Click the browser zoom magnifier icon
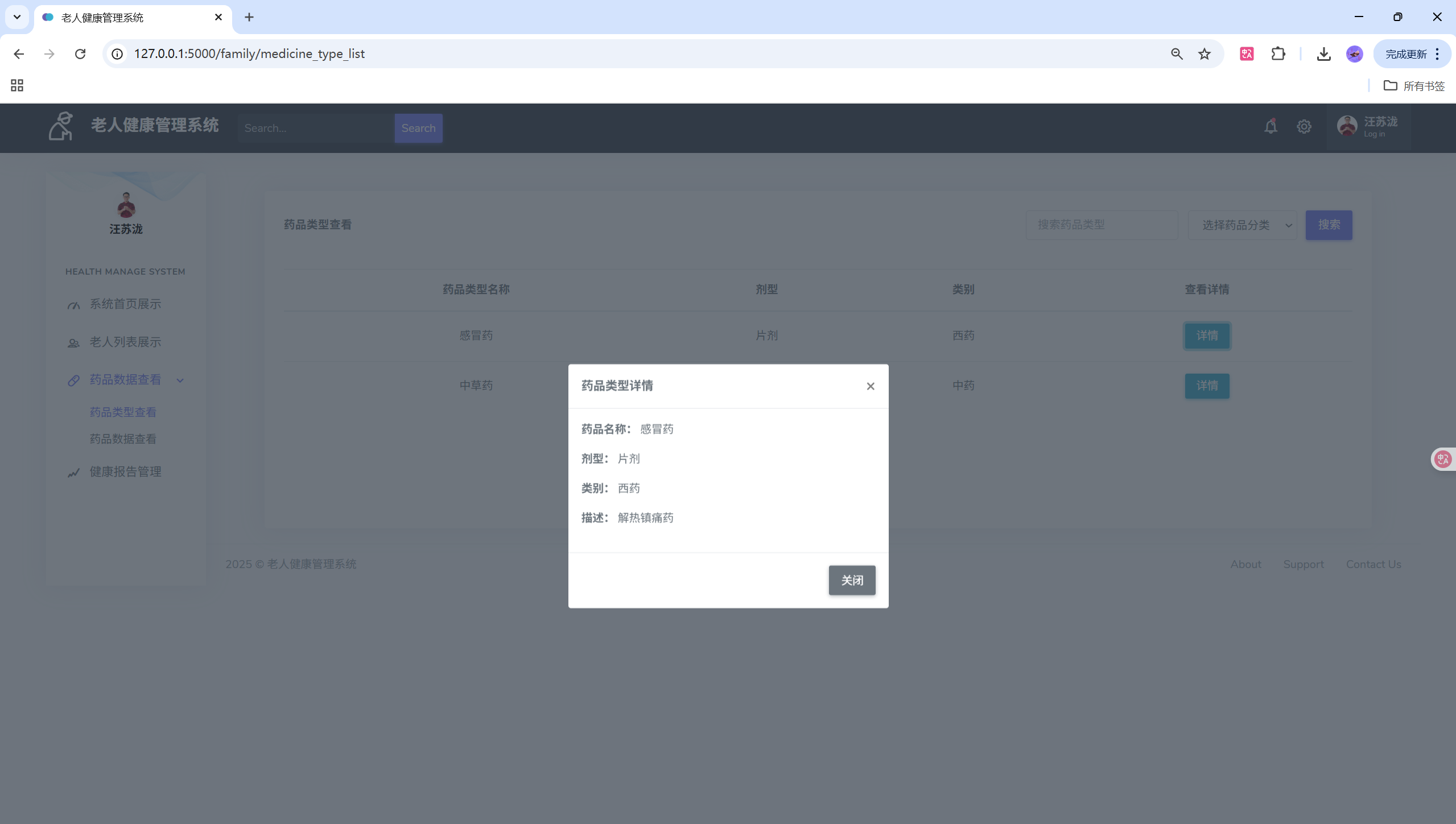This screenshot has width=1456, height=824. 1177,54
